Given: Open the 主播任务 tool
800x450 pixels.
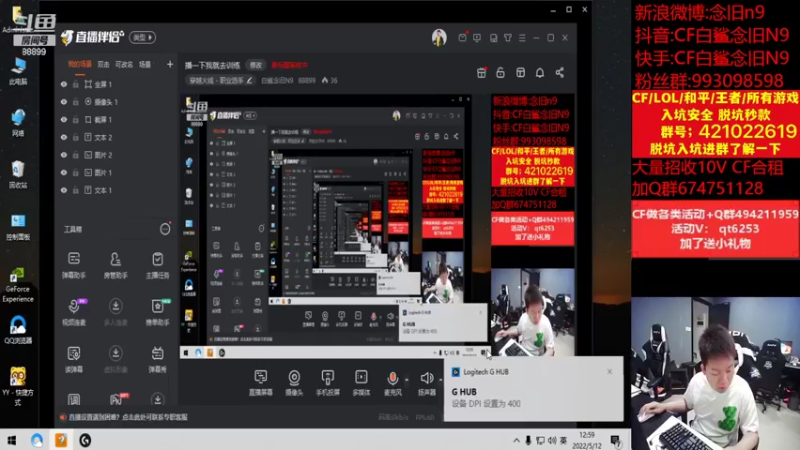Looking at the screenshot, I should [157, 265].
